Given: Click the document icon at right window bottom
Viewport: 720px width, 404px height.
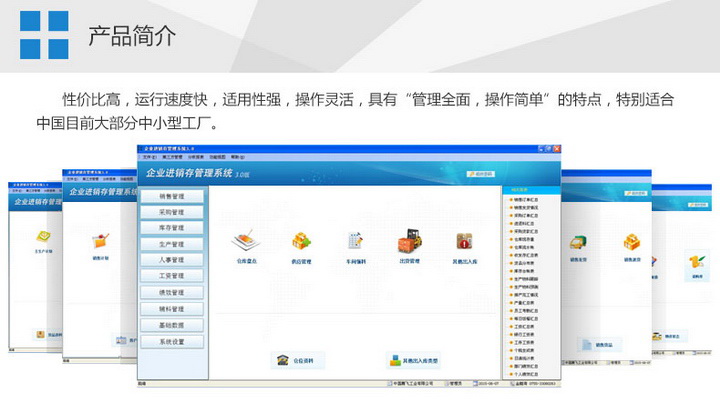Looking at the screenshot, I should [587, 344].
